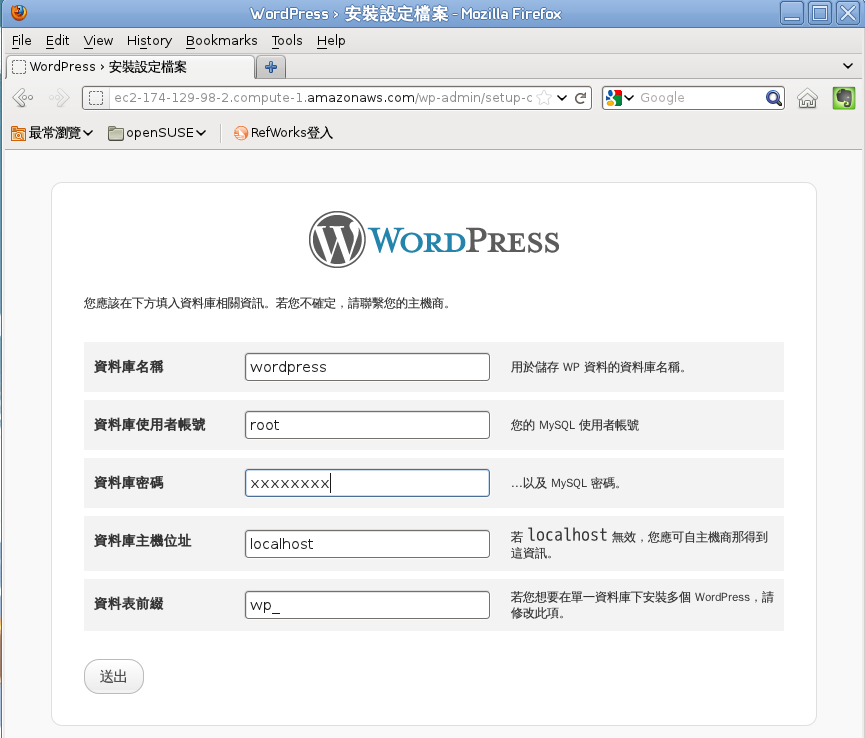This screenshot has width=865, height=738.
Task: Open the Google search engine dropdown
Action: [620, 98]
